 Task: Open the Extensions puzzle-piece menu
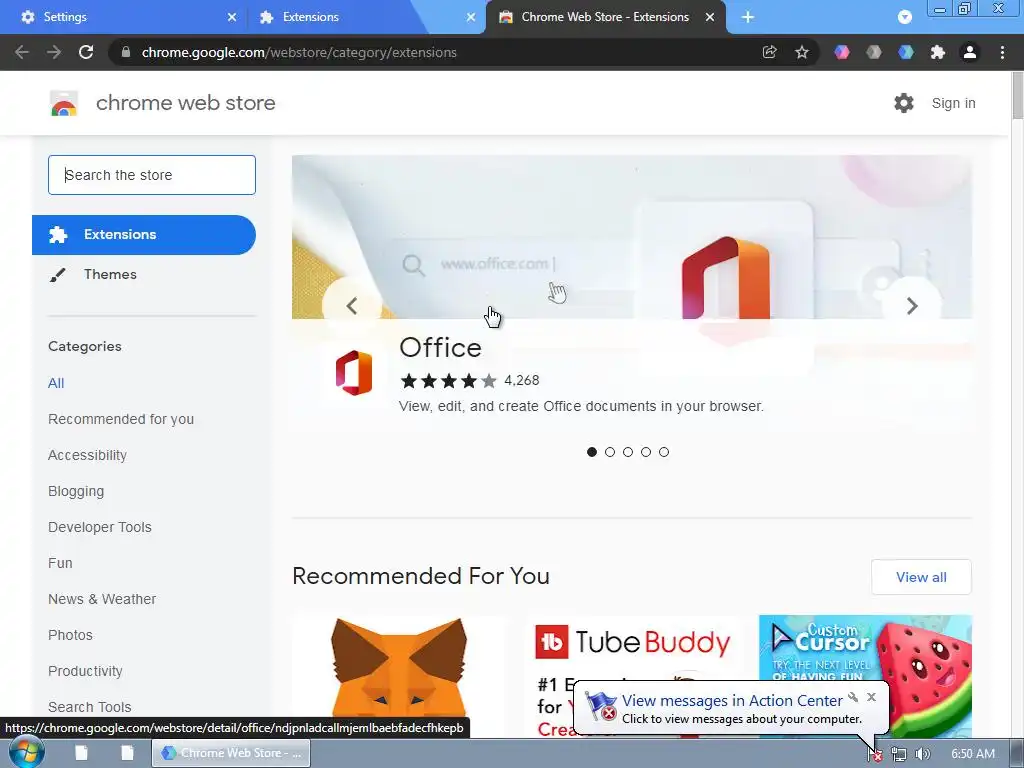[x=938, y=52]
